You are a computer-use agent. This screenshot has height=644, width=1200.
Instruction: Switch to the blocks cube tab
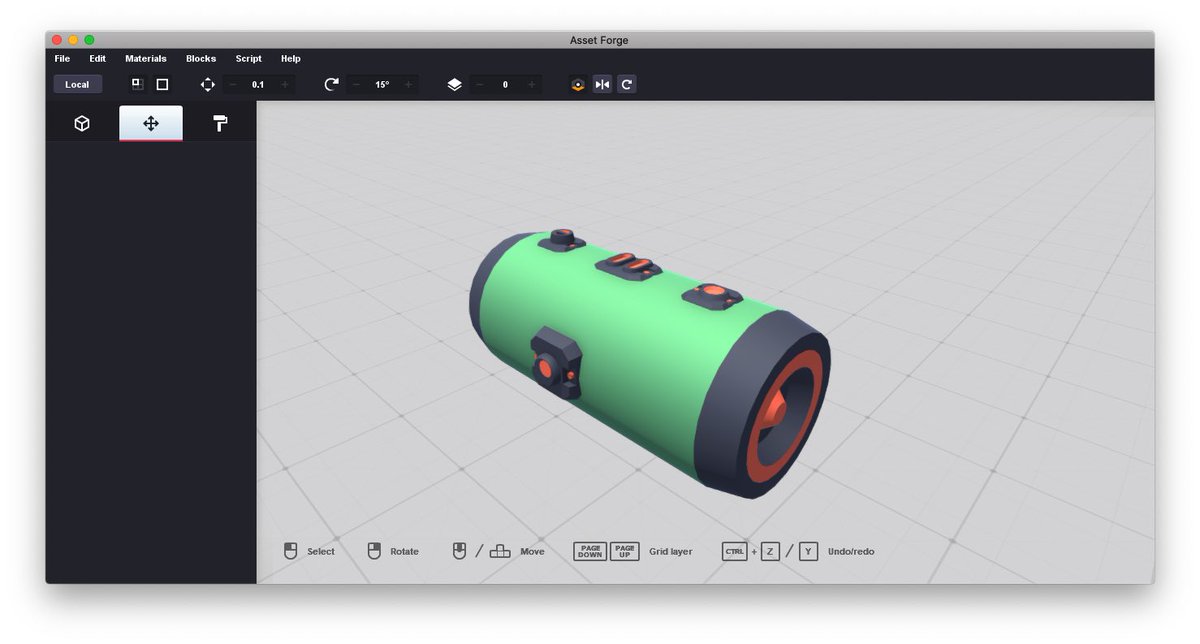click(82, 123)
